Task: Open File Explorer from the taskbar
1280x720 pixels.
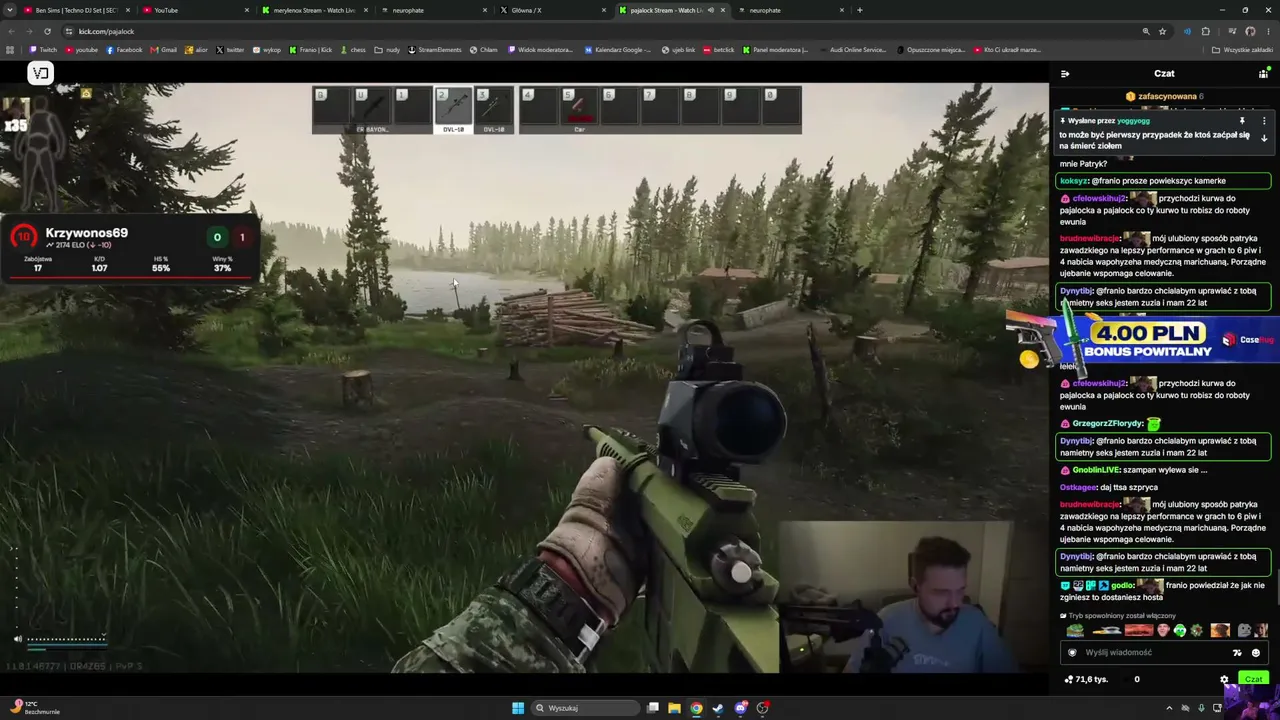Action: 674,708
